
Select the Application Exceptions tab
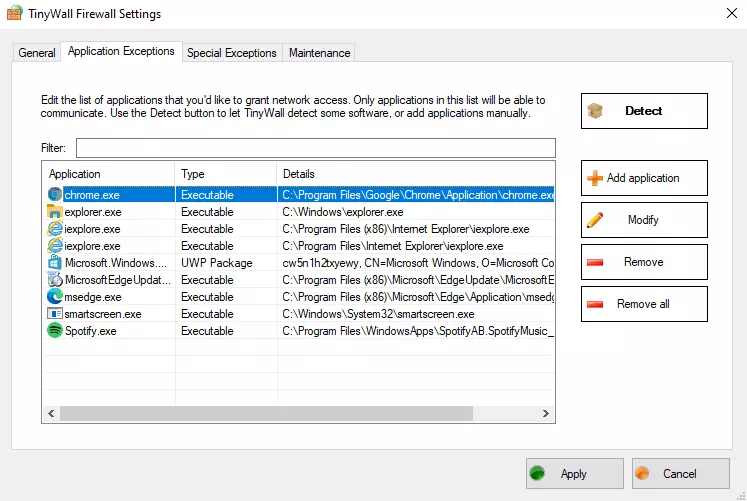pos(121,51)
